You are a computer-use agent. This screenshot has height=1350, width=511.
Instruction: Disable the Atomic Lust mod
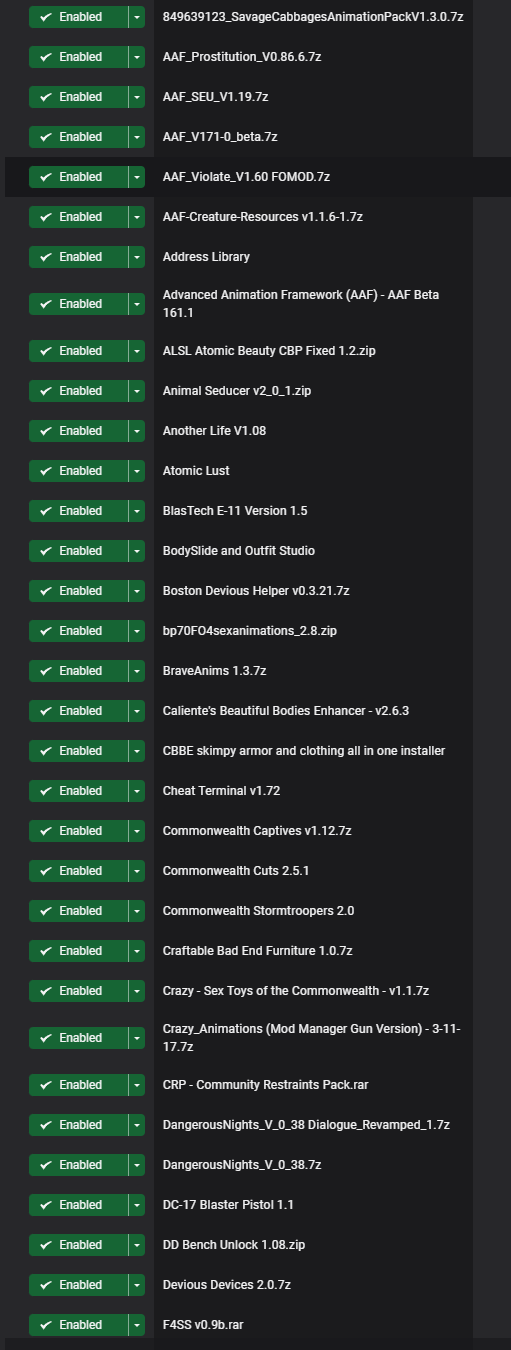pos(78,471)
